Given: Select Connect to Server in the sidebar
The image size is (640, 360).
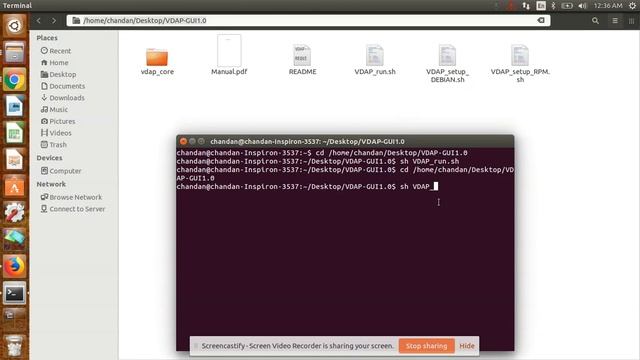Looking at the screenshot, I should tap(73, 209).
